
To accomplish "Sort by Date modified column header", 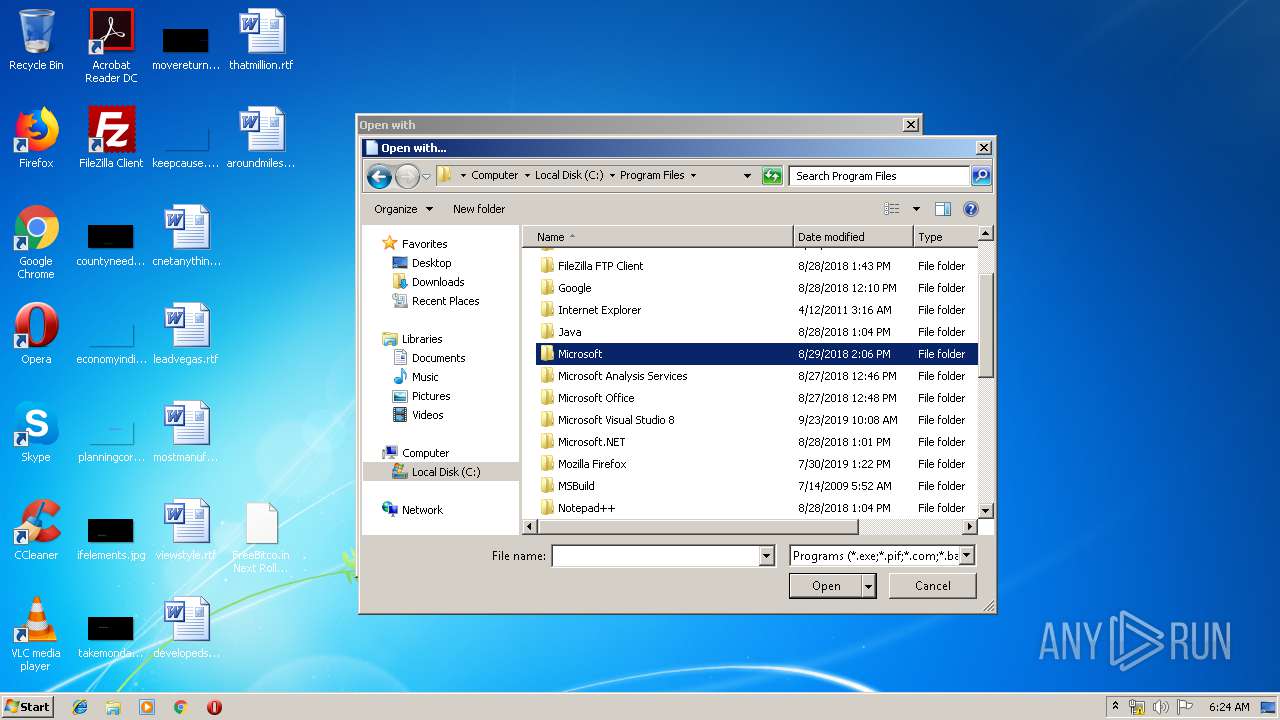I will (853, 237).
